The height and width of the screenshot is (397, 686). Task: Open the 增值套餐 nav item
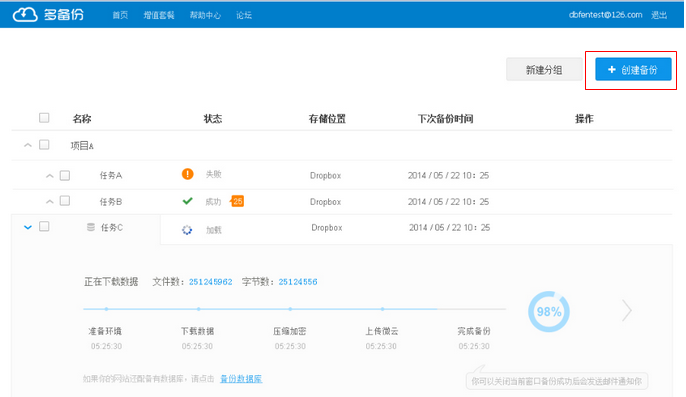coord(159,15)
